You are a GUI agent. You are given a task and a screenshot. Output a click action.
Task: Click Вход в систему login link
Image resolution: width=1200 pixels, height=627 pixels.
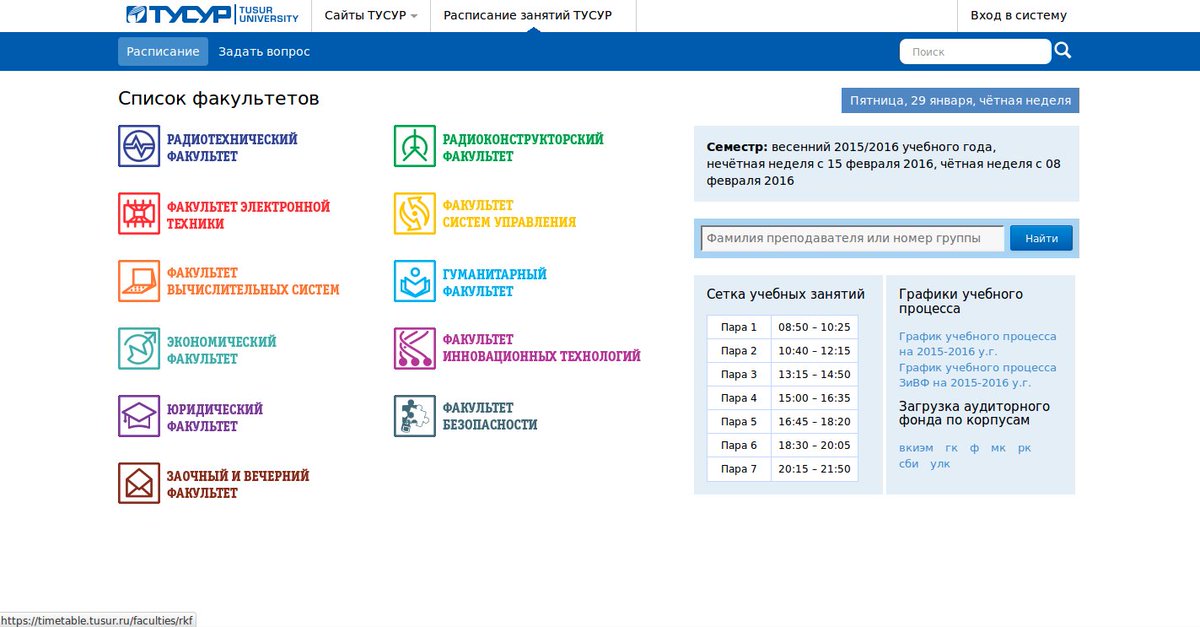tap(1018, 15)
